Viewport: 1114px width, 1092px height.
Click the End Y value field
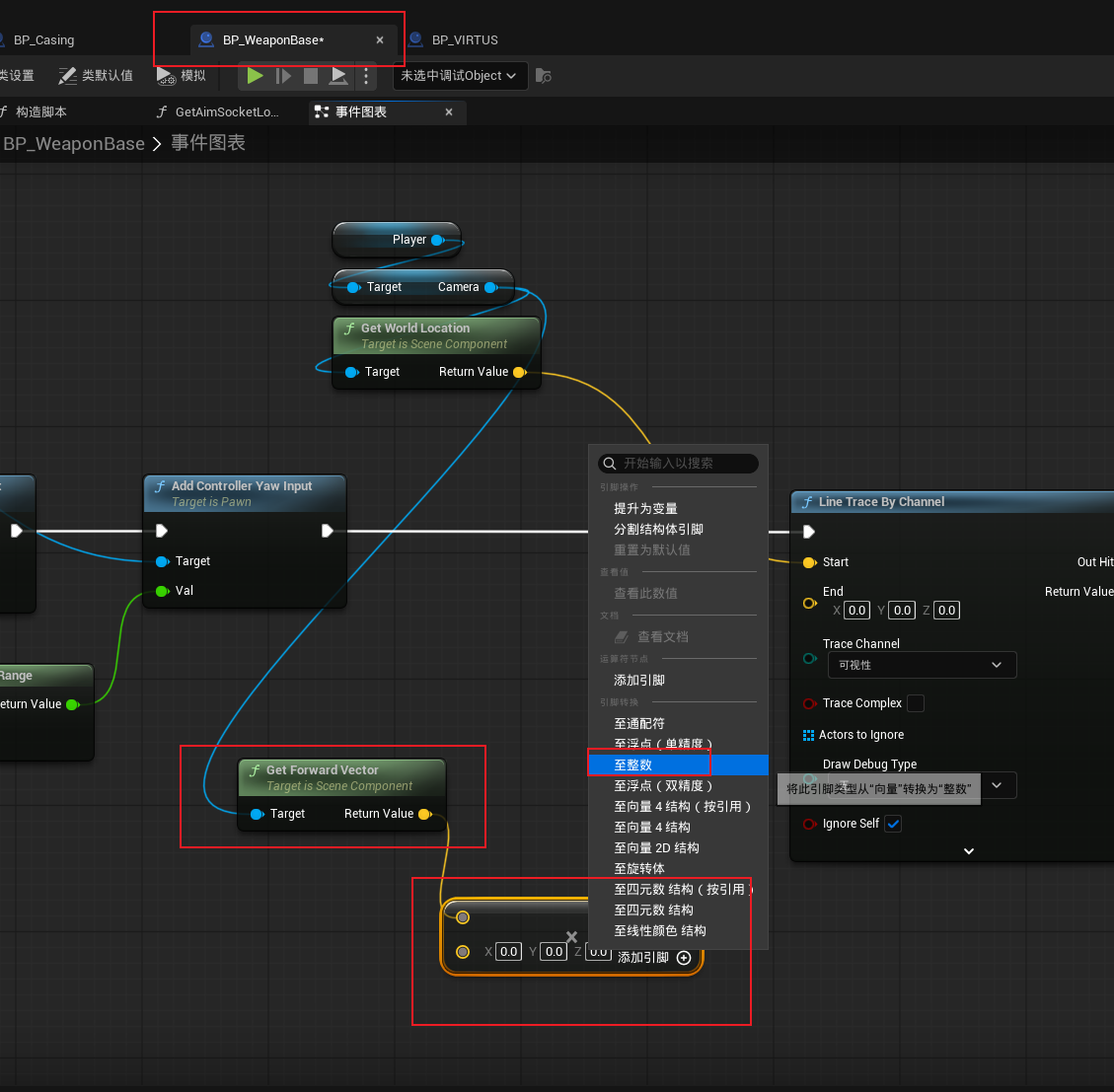902,610
